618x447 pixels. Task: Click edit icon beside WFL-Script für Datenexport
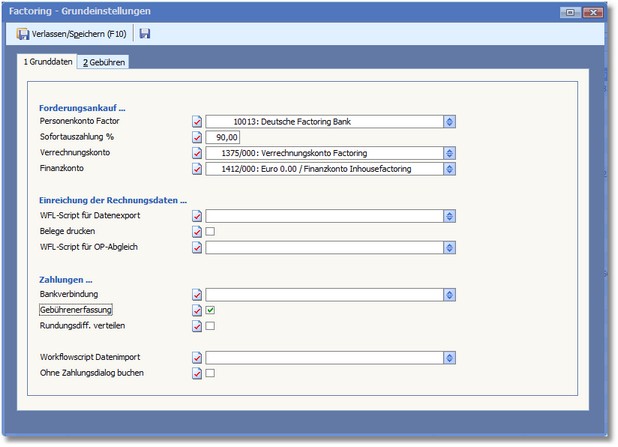(x=197, y=215)
